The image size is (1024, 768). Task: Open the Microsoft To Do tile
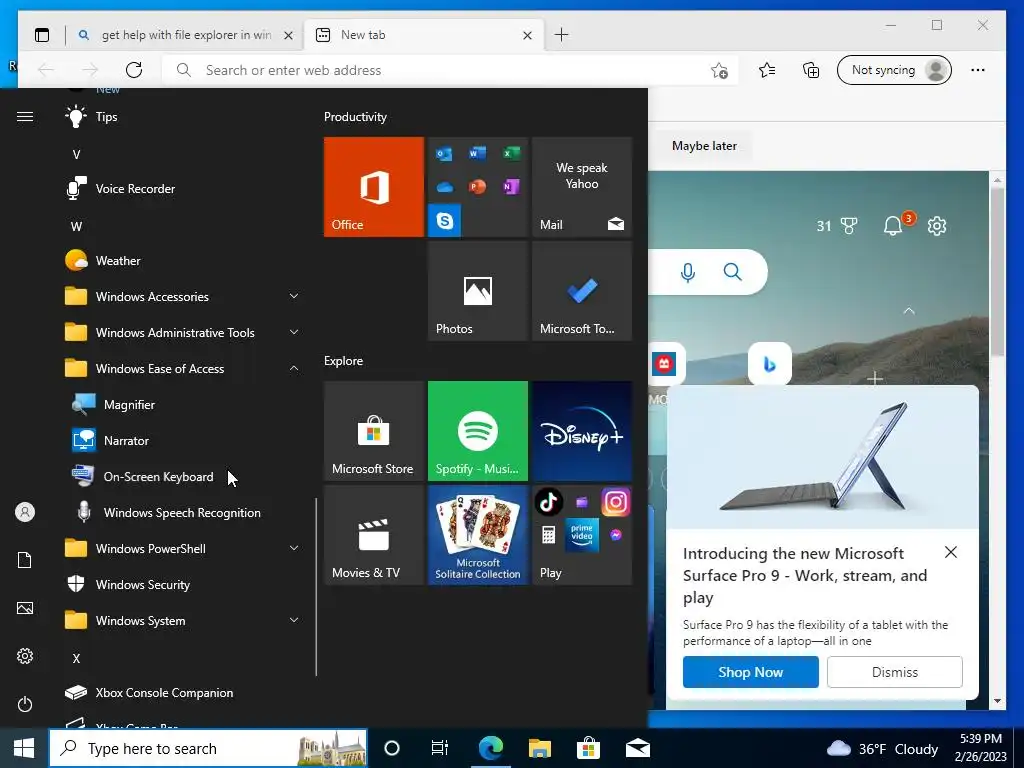[x=582, y=291]
